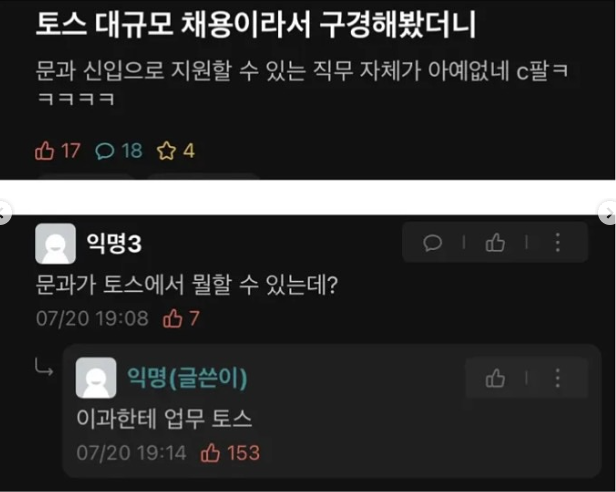Open 익명3's profile avatar
This screenshot has height=492, width=616.
[55, 244]
